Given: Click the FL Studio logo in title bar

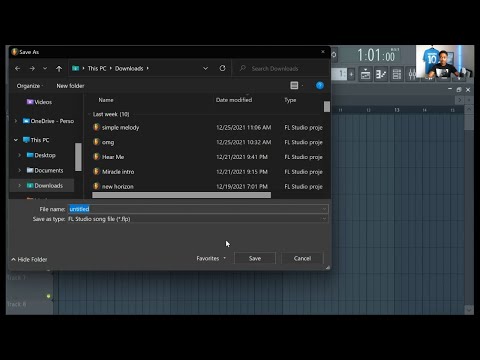Looking at the screenshot, I should 14,52.
